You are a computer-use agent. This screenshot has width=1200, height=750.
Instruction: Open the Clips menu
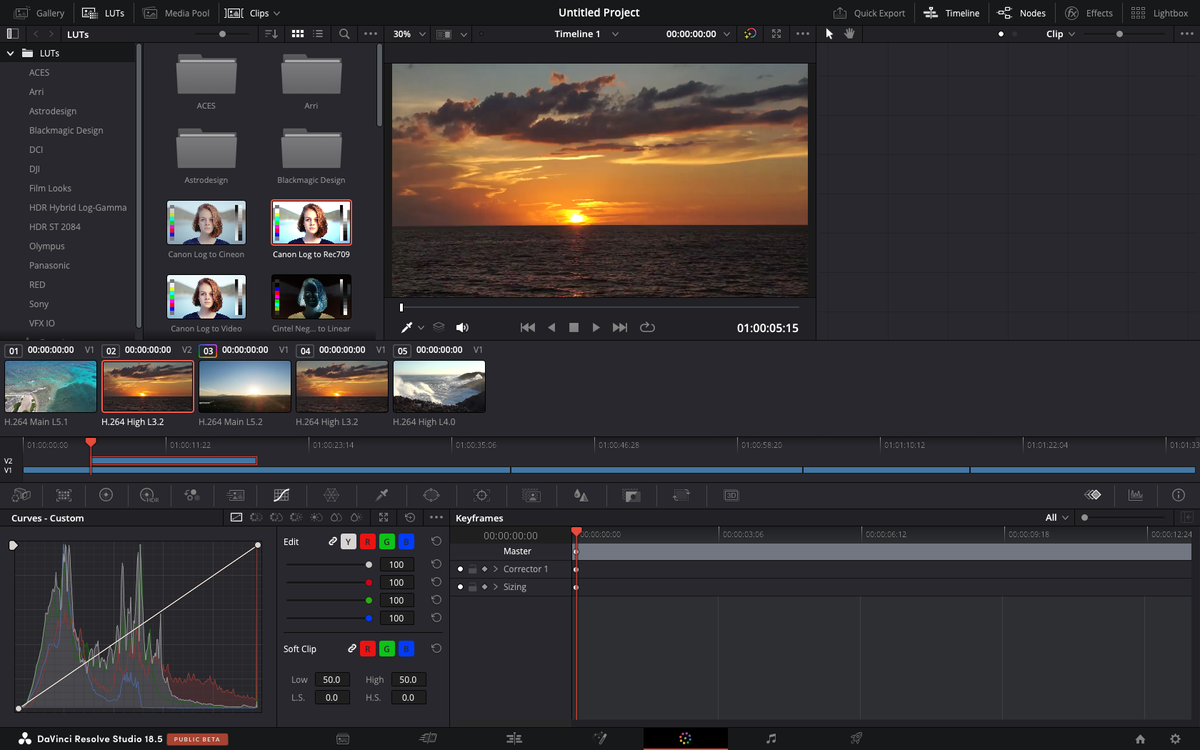pos(253,13)
